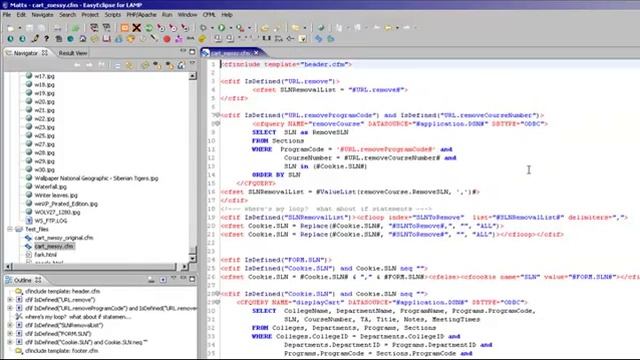Expand the cfif IsDefined("FORM.SLN") outline node
Viewport: 640px width, 360px height.
(x=10, y=334)
